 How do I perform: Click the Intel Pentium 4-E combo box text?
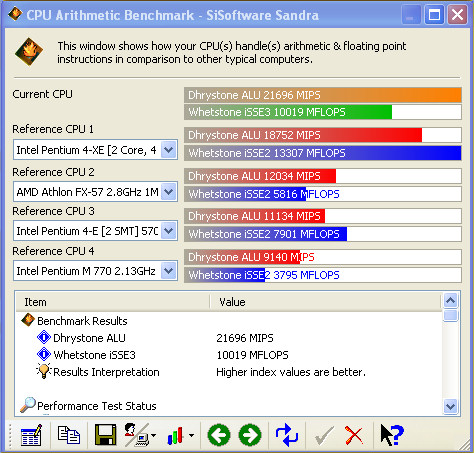pyautogui.click(x=87, y=231)
